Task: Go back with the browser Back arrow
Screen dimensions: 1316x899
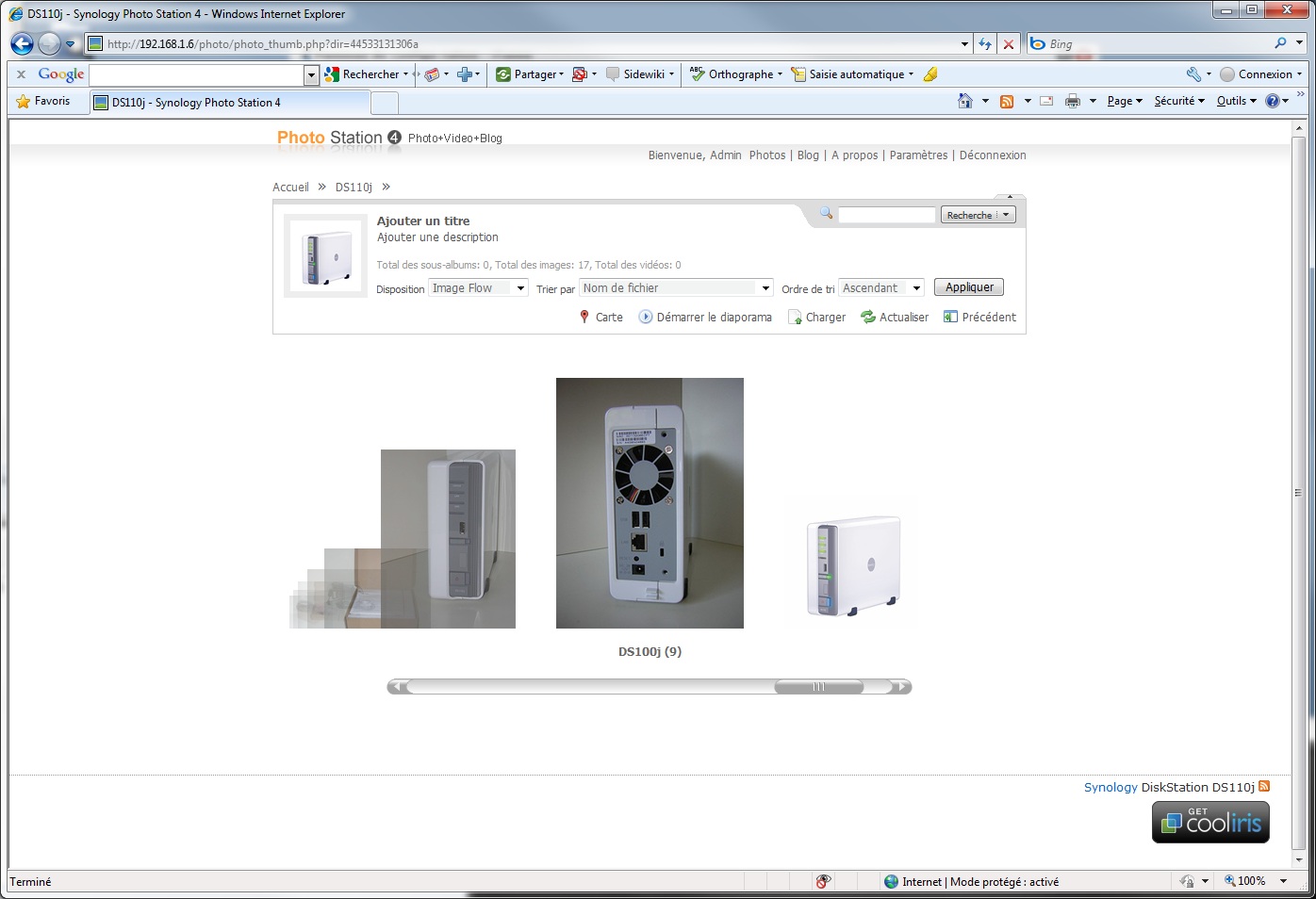Action: [x=22, y=43]
